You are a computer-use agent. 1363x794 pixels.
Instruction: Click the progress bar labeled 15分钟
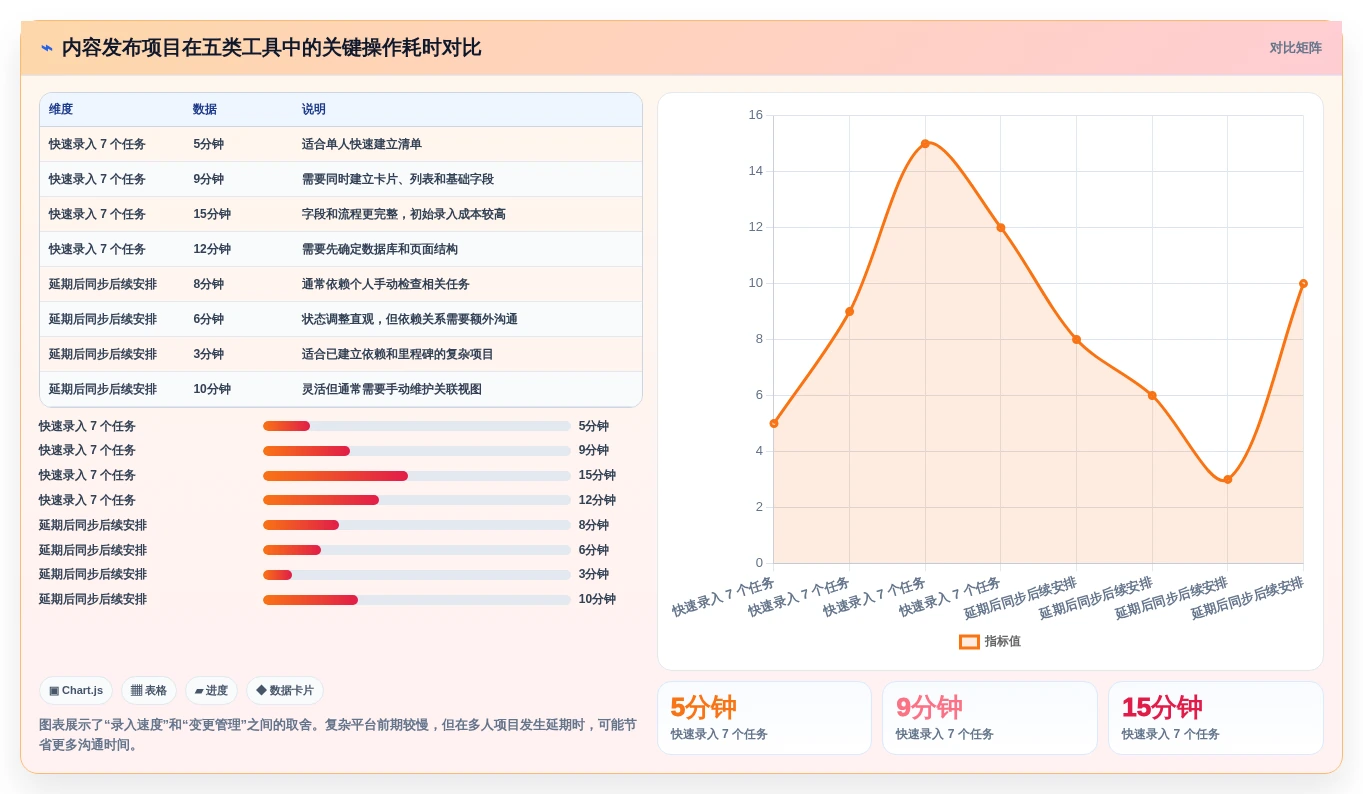[x=416, y=476]
